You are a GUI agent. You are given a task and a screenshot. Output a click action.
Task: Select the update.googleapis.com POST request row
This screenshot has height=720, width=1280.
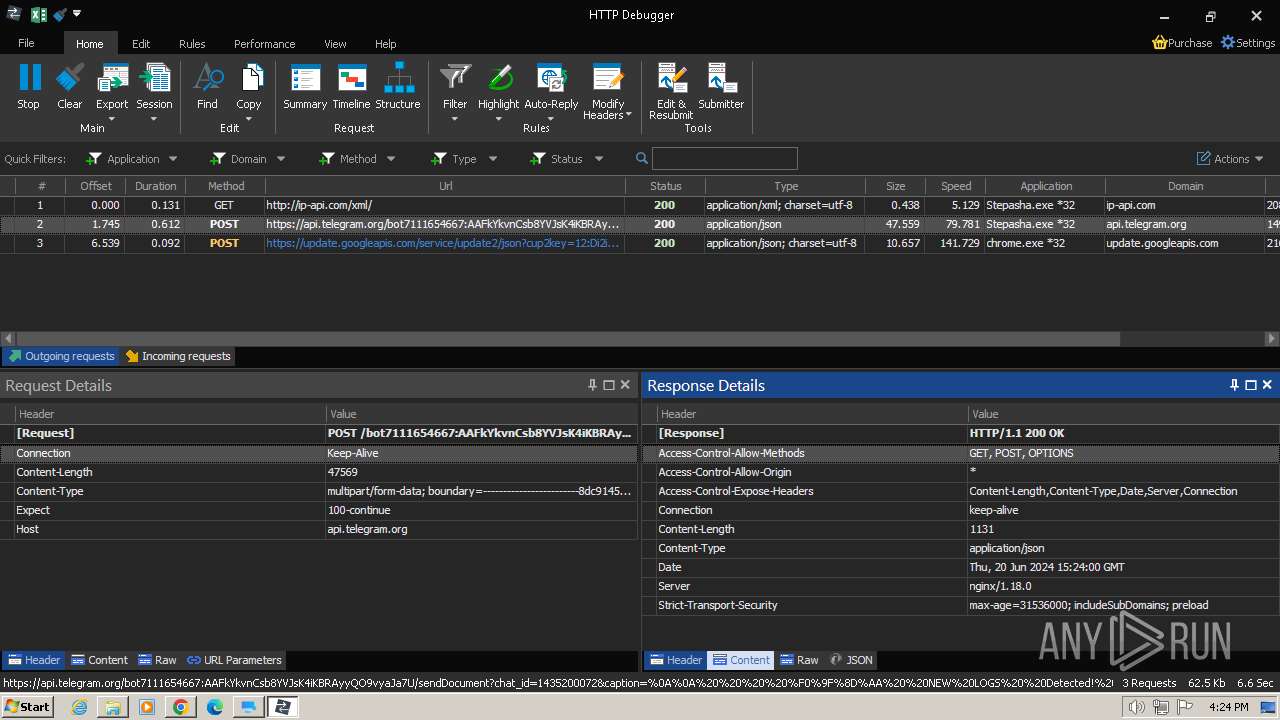pos(640,243)
